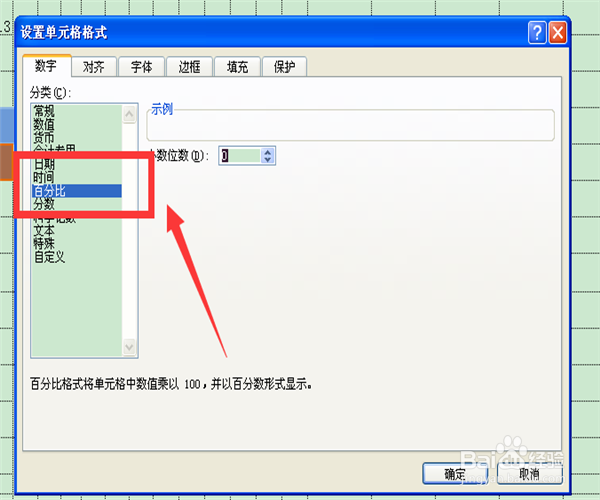Switch to the 边框 tab

(189, 67)
